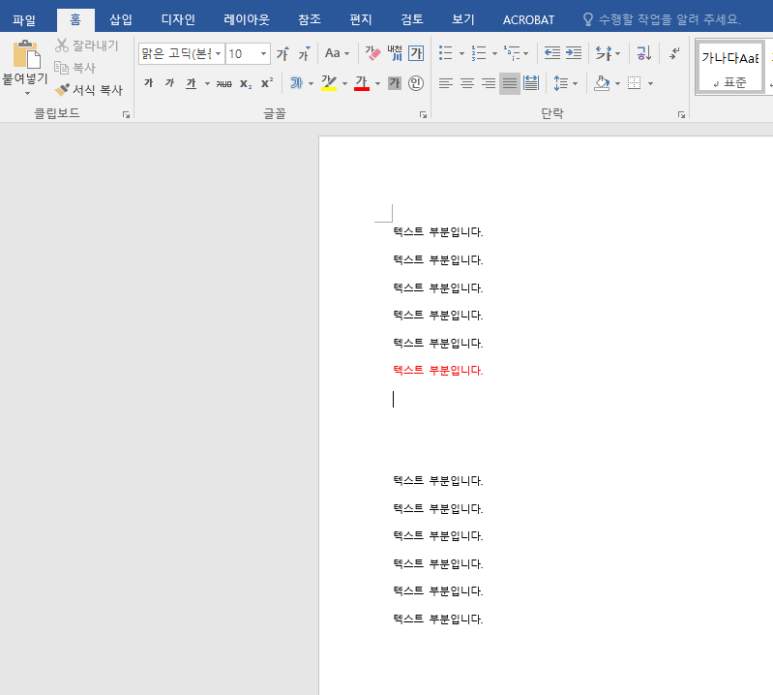Open font name combo box dropdown
Screen dimensions: 773x695
[218, 53]
